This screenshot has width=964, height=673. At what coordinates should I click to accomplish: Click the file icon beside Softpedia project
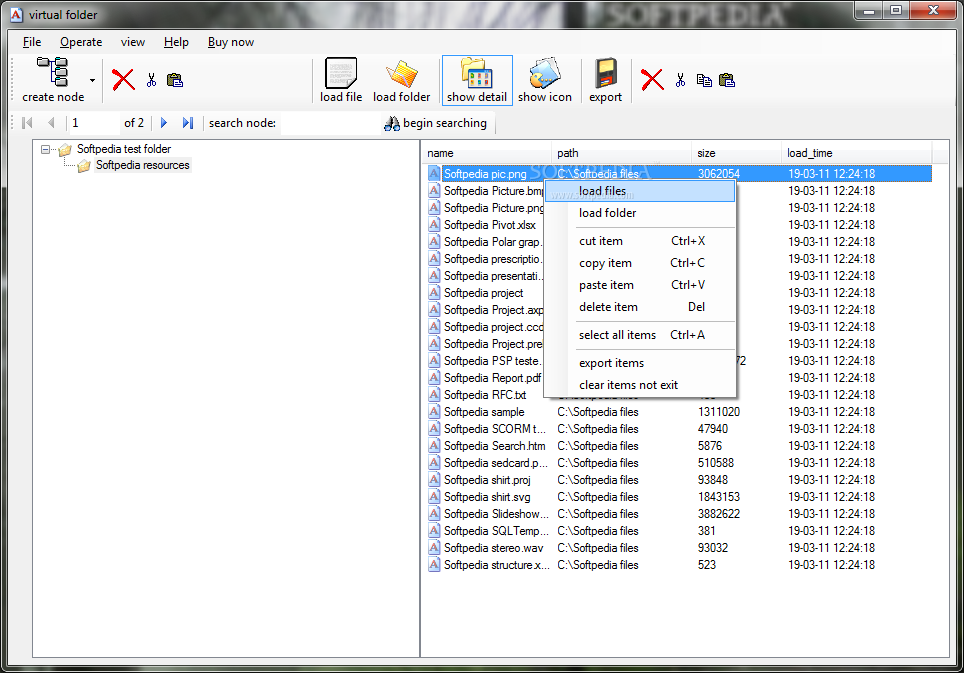coord(434,293)
